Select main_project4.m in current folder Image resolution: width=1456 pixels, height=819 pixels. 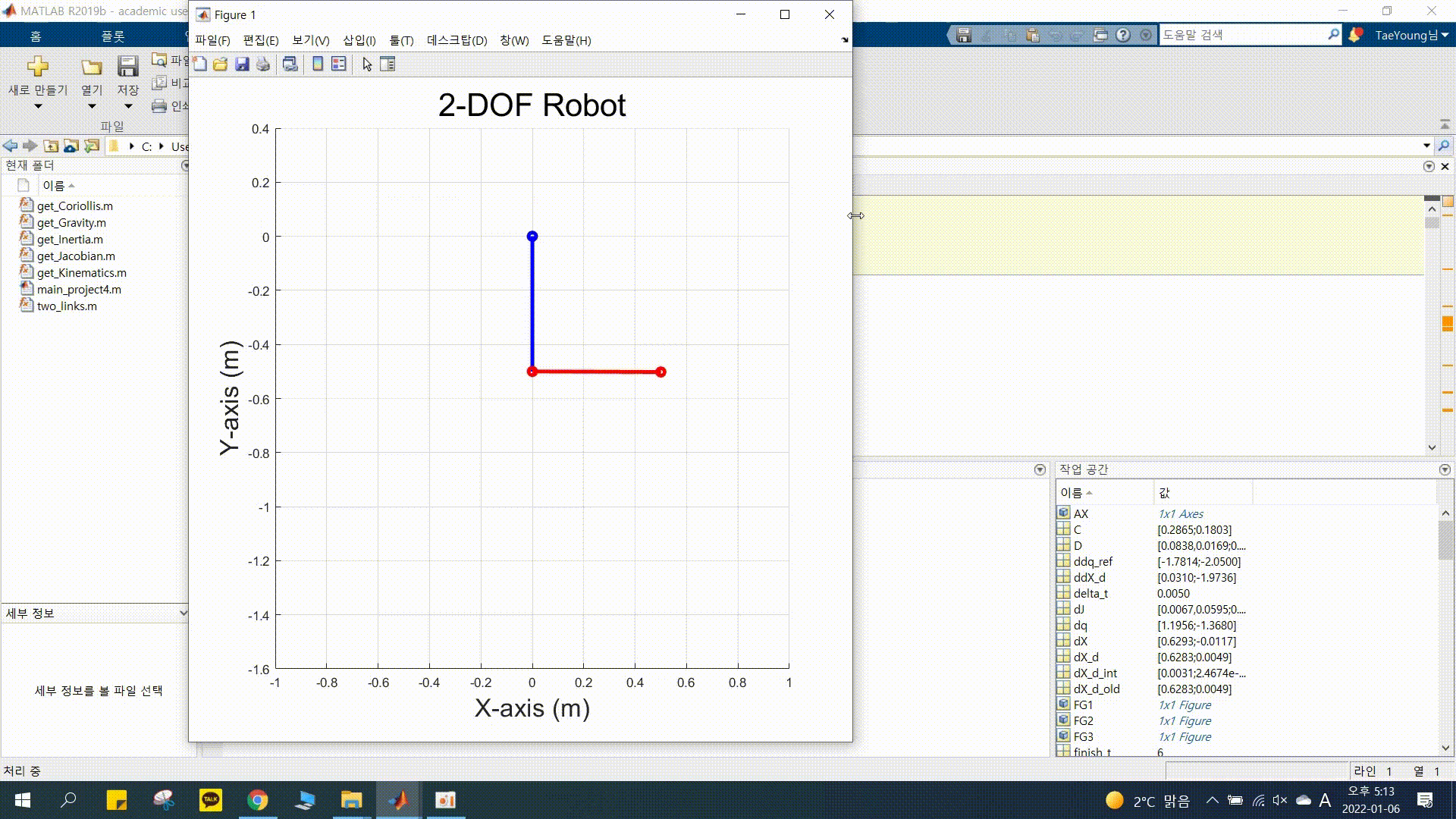pos(79,290)
